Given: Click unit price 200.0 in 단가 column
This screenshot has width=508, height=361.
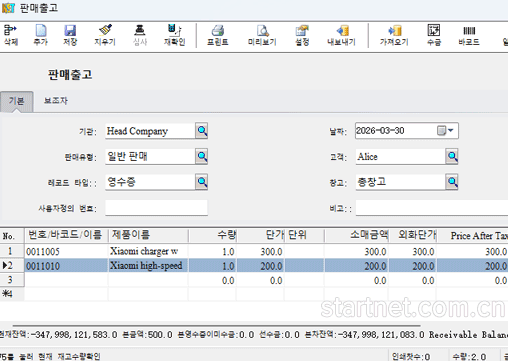Looking at the screenshot, I should pyautogui.click(x=260, y=266).
